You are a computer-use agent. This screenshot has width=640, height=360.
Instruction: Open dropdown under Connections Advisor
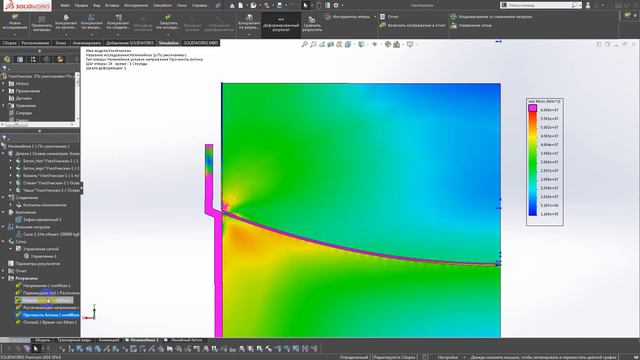[118, 35]
